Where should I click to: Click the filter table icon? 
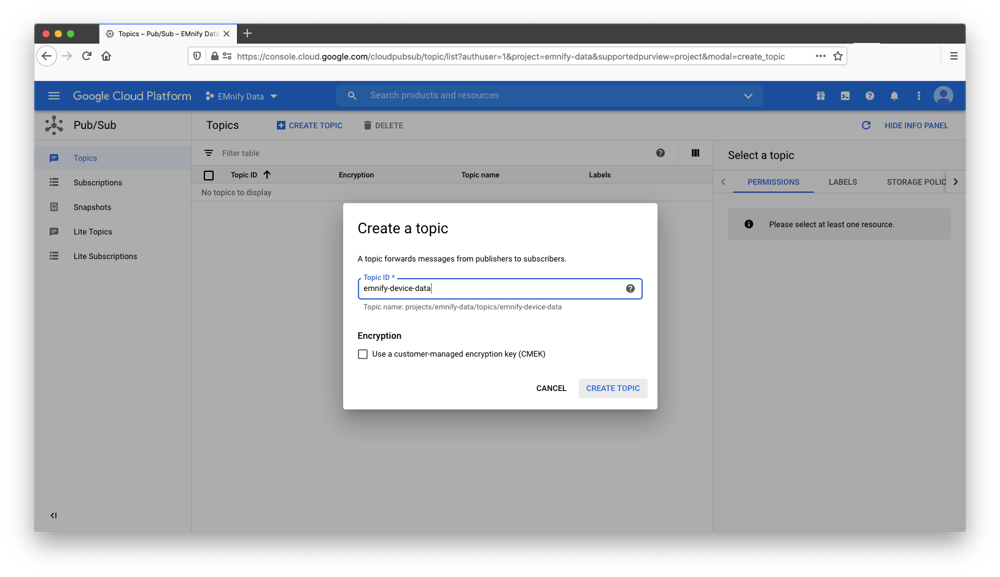209,153
